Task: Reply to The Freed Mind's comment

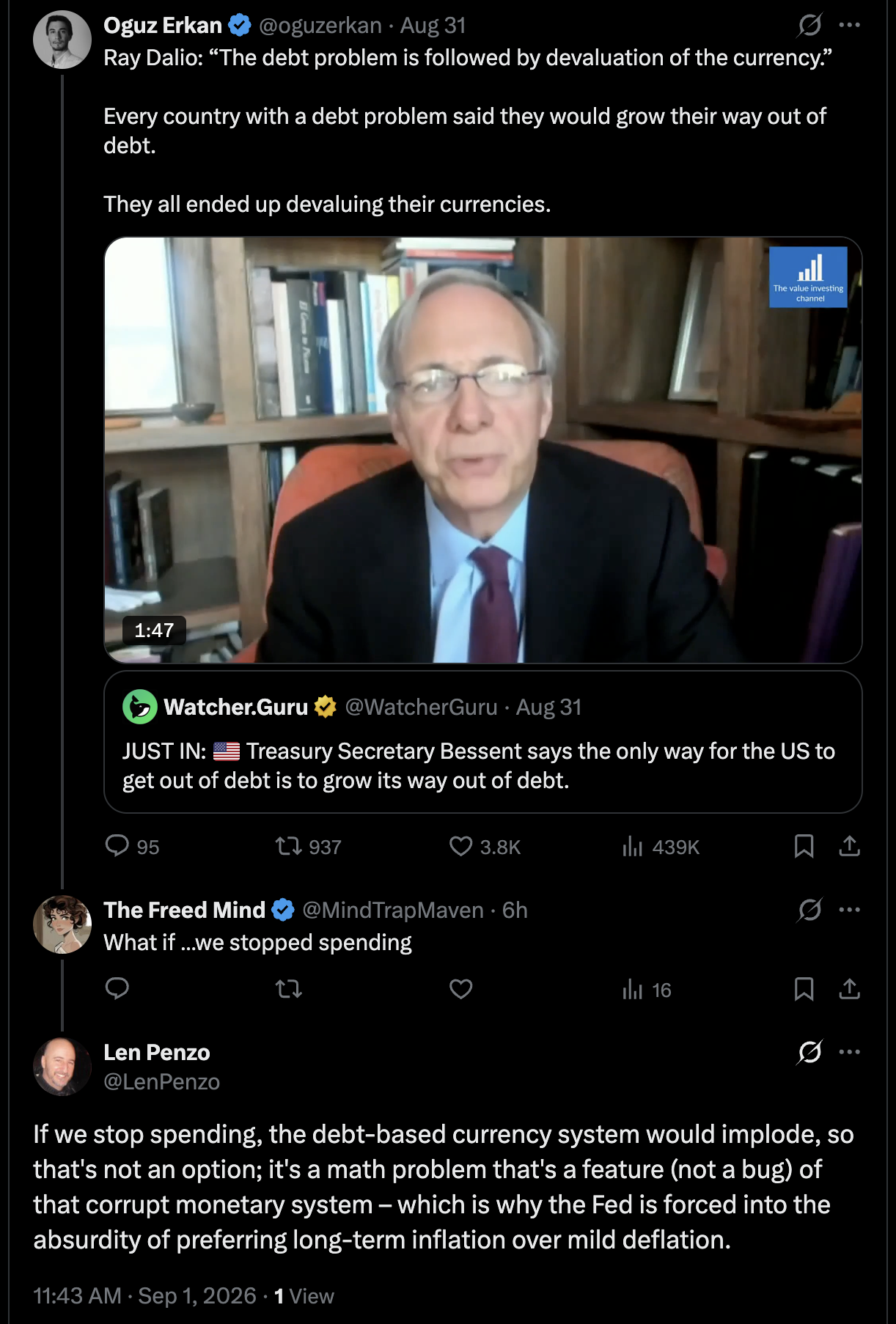Action: (117, 989)
